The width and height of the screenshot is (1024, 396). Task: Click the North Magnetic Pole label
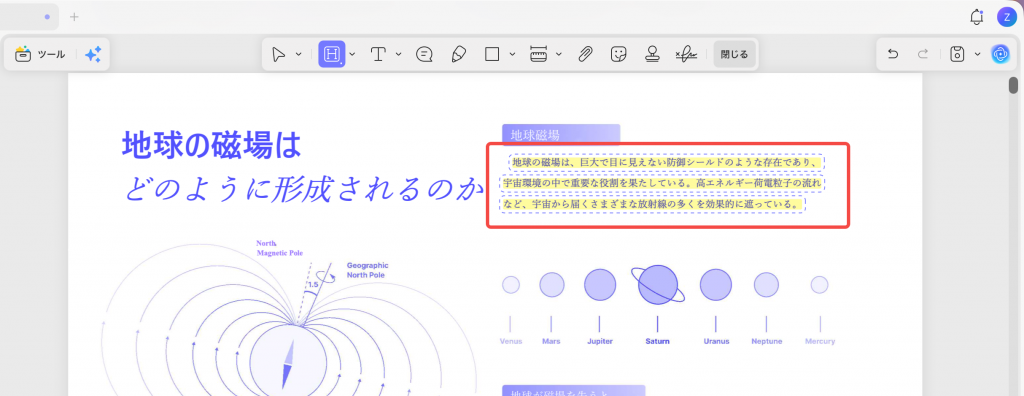pos(280,248)
